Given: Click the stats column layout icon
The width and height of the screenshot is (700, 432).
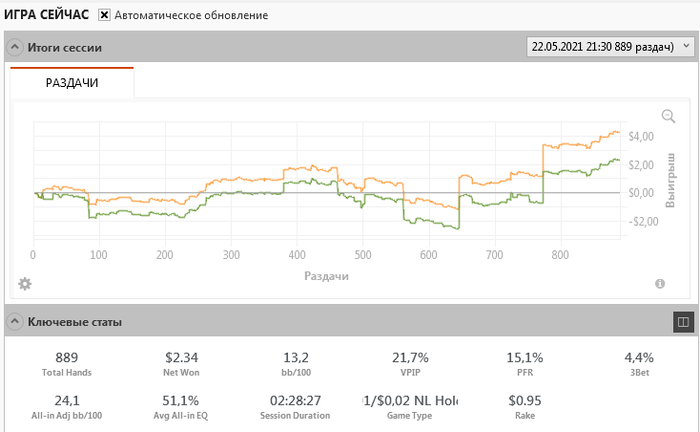Looking at the screenshot, I should [x=683, y=322].
